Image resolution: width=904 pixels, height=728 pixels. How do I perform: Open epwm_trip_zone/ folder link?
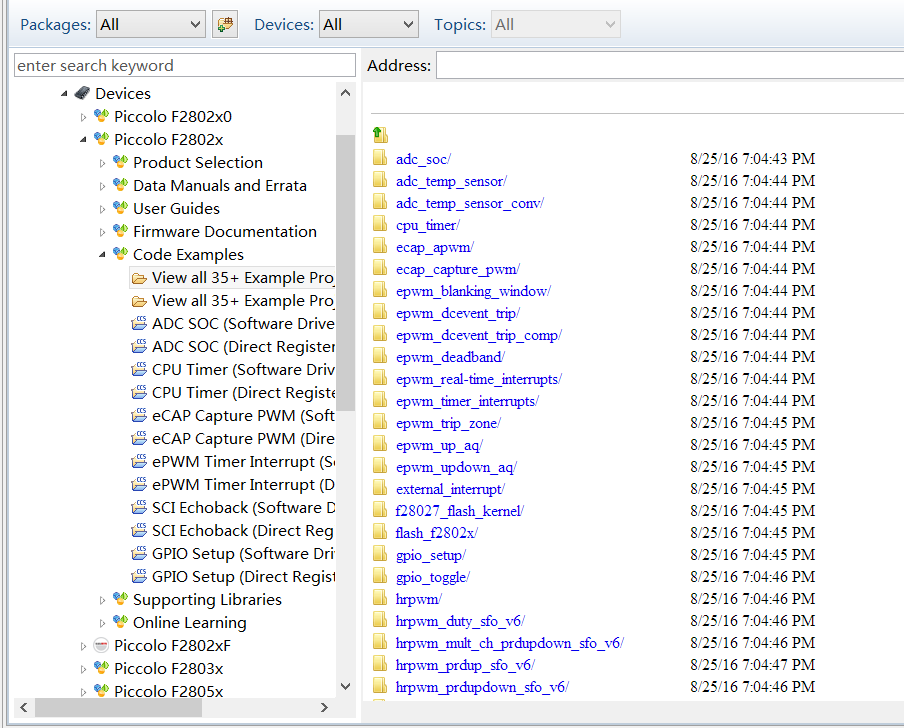click(449, 424)
